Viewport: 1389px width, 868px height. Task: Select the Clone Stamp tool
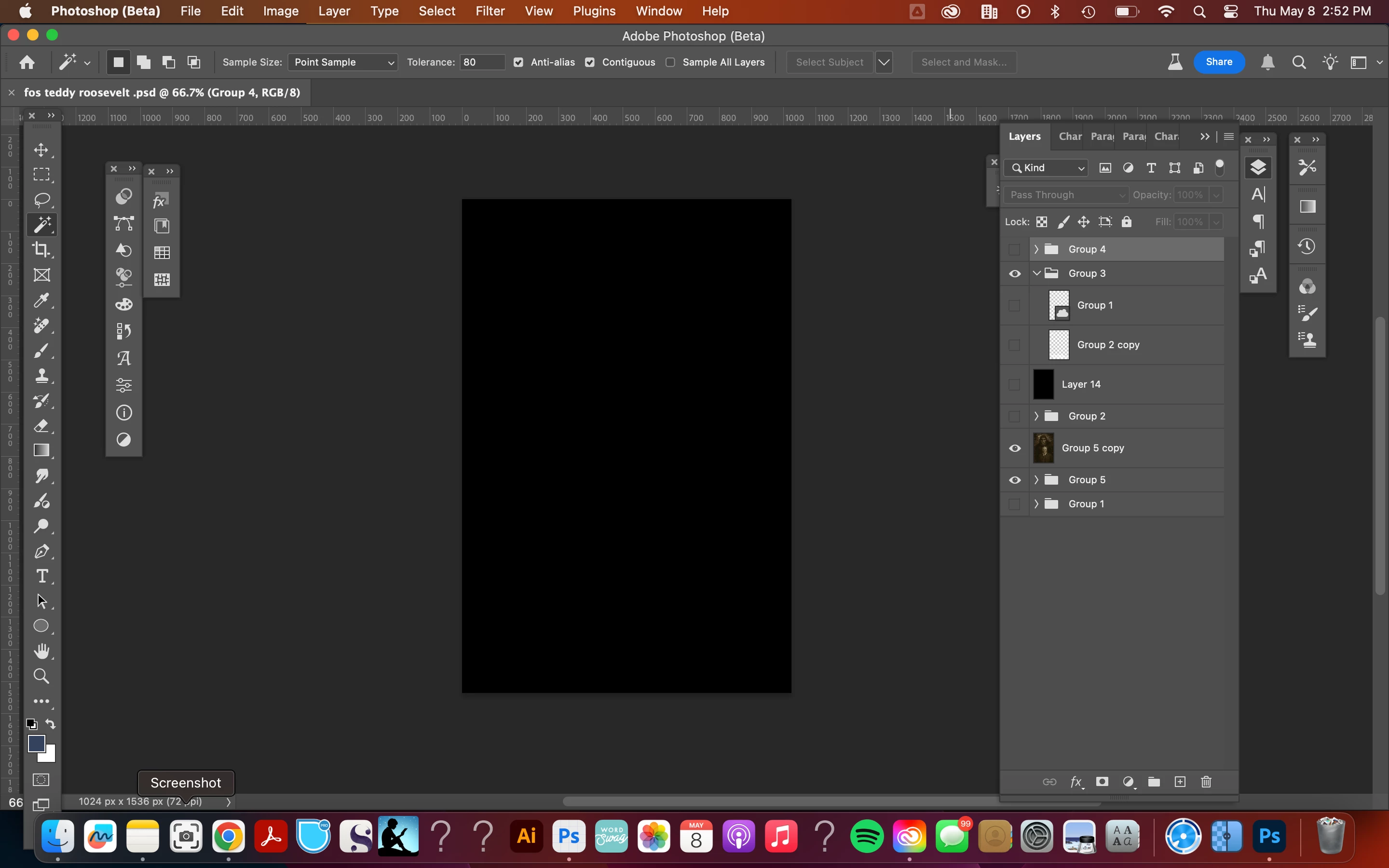tap(41, 376)
